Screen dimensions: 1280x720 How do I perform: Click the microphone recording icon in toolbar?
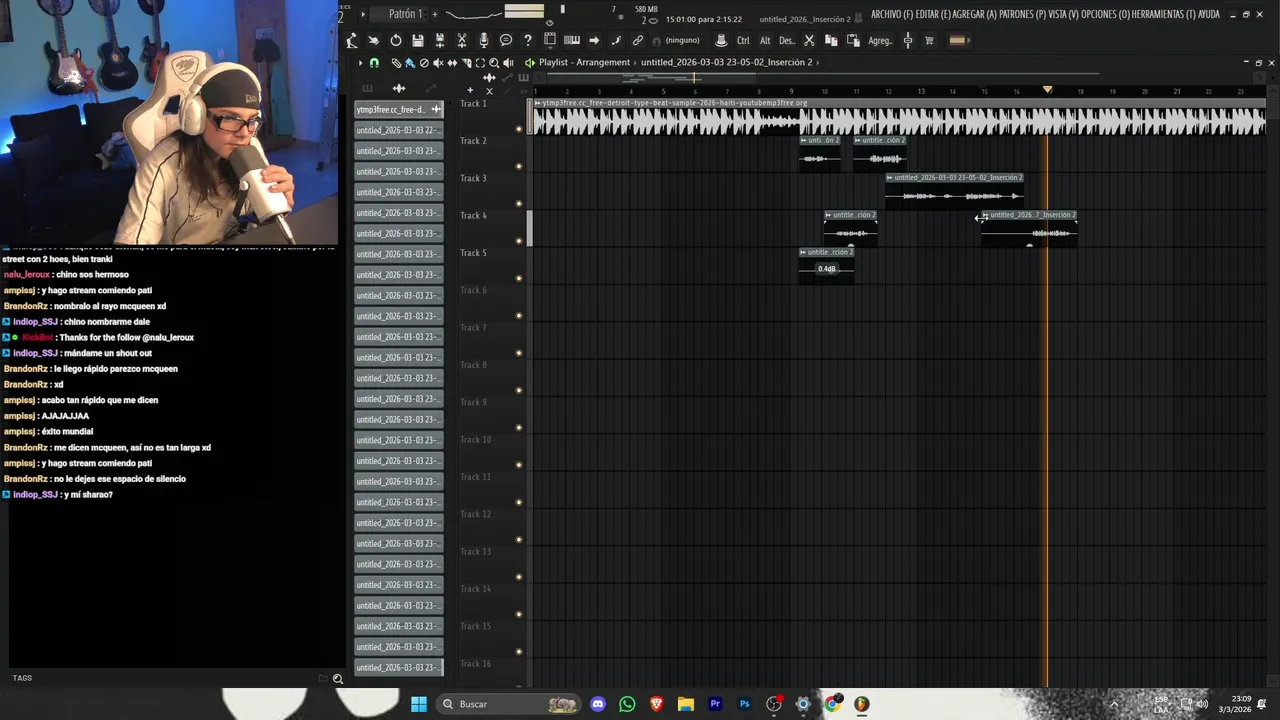click(x=484, y=40)
